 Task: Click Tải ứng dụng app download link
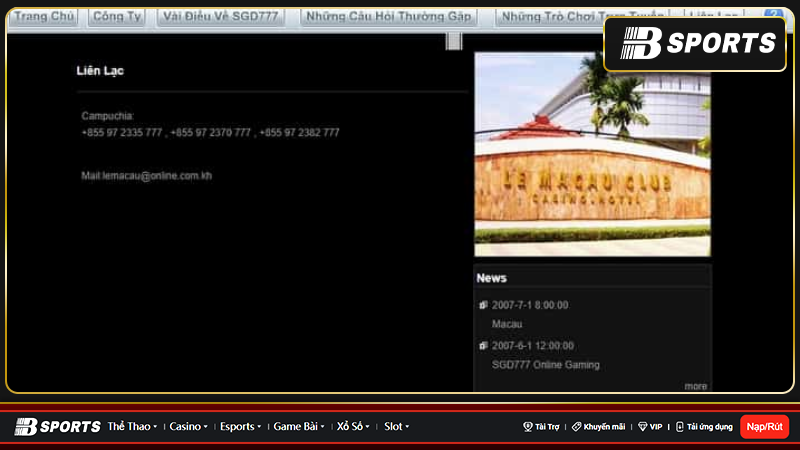(x=704, y=427)
